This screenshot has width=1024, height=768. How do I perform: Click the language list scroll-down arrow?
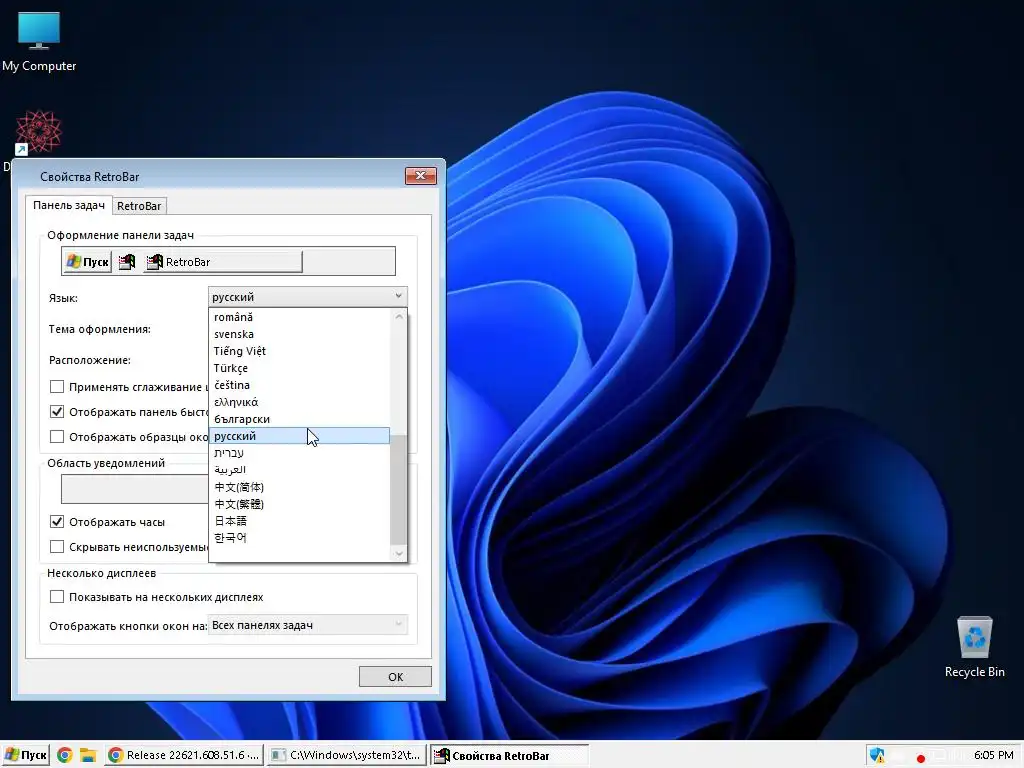pyautogui.click(x=398, y=553)
